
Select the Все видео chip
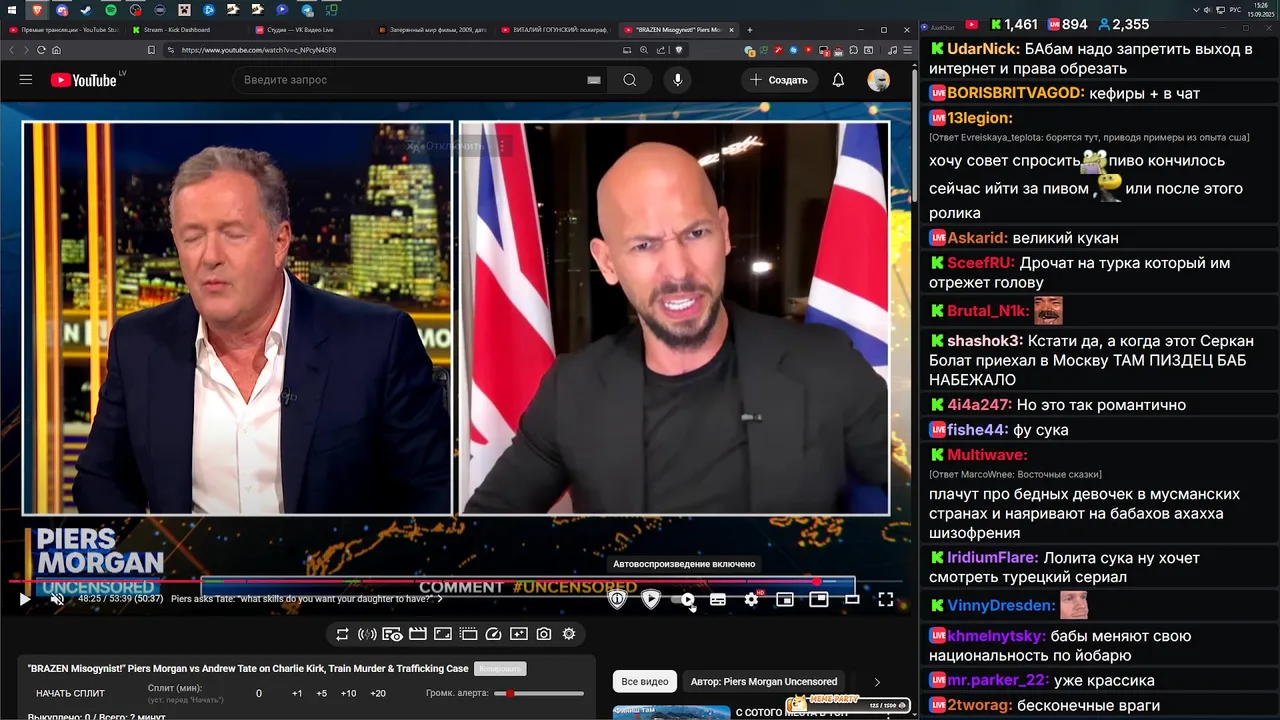point(645,682)
